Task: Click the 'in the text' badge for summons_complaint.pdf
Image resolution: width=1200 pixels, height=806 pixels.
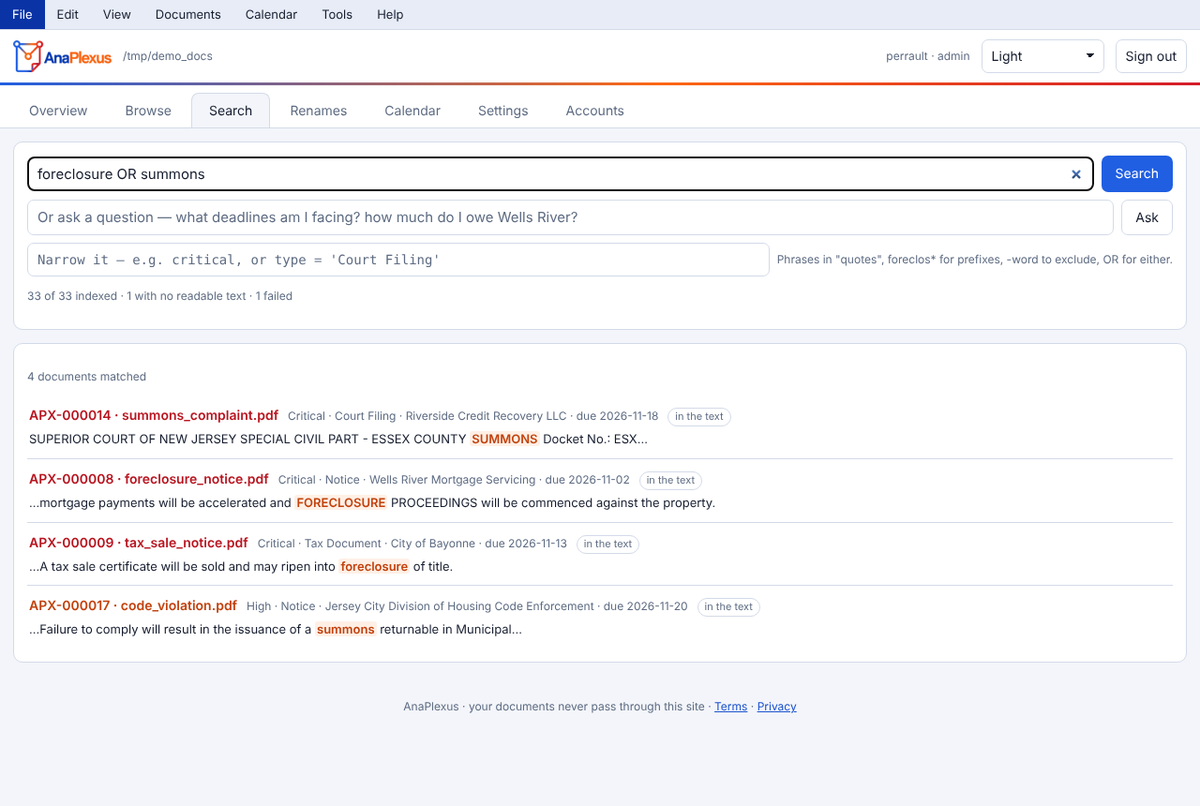Action: [699, 416]
